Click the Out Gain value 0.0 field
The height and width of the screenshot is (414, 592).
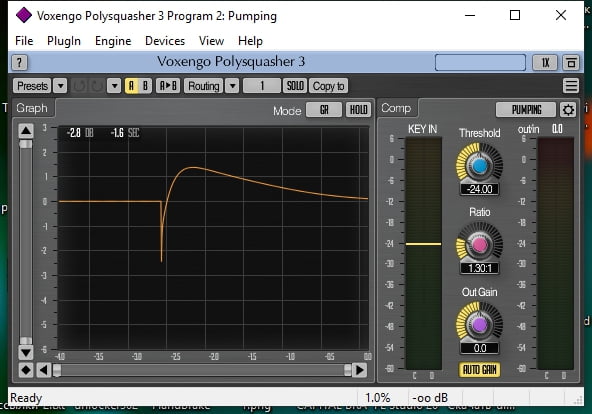coord(479,348)
